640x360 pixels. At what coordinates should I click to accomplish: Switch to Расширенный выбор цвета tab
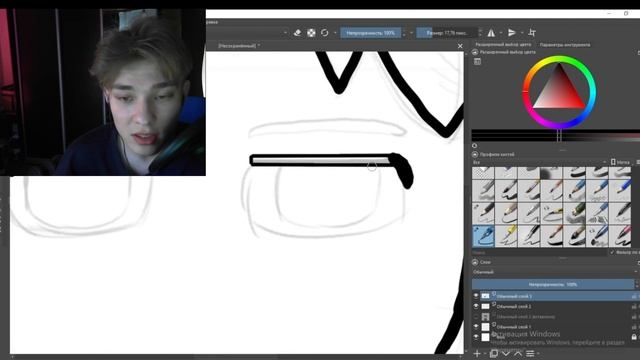click(x=503, y=44)
